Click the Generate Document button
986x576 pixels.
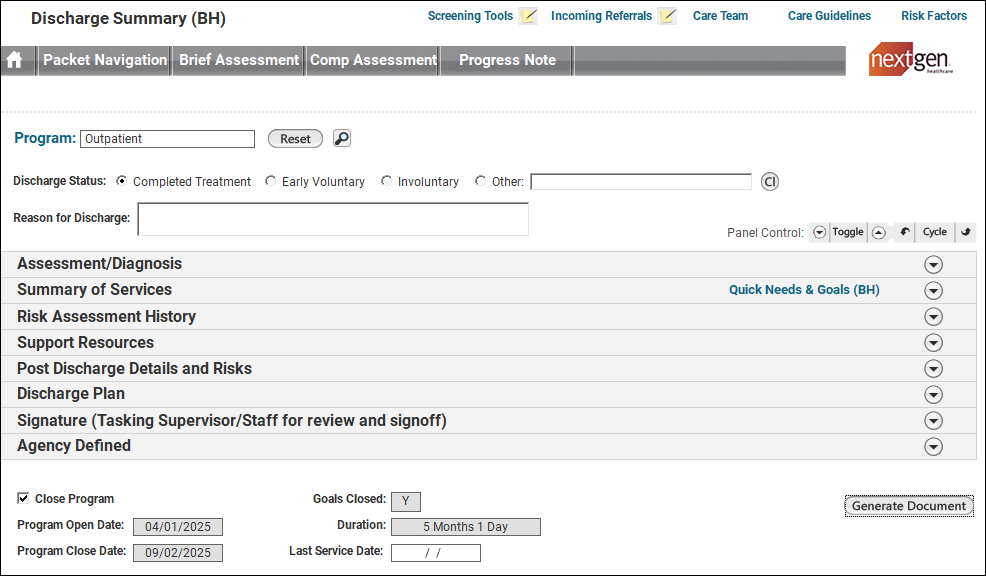(908, 506)
